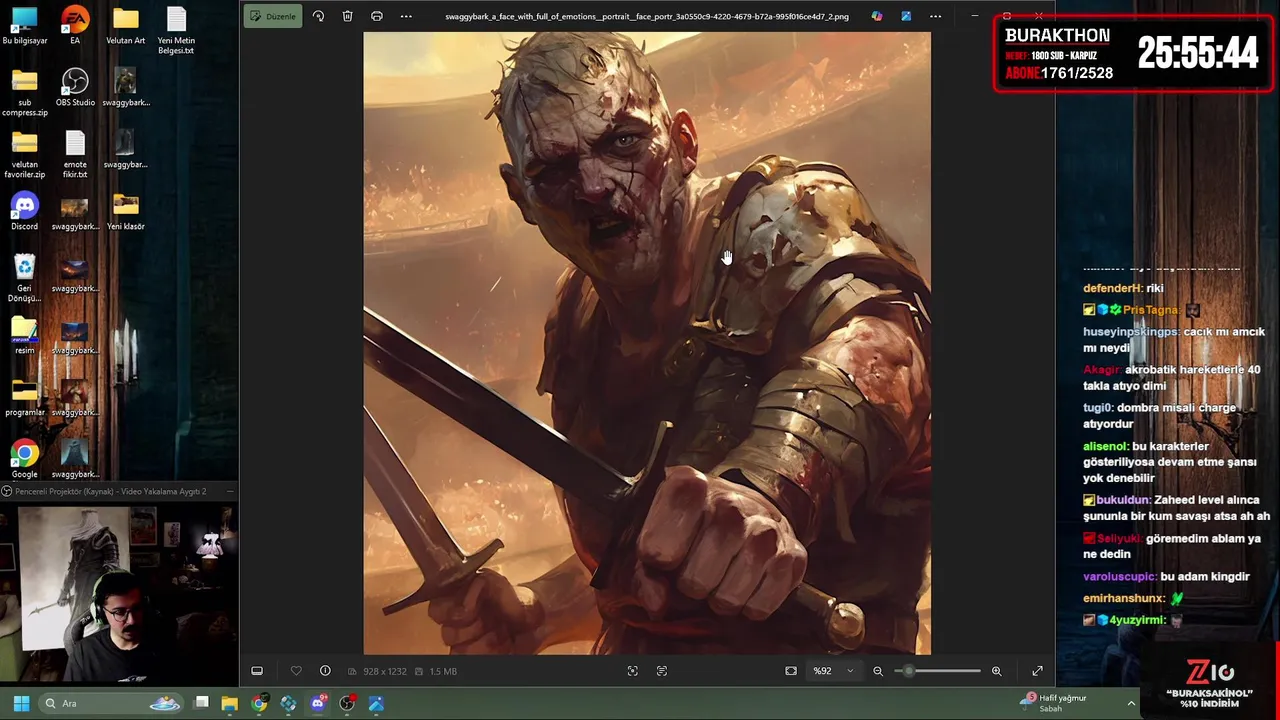Select the programlar folder

24,398
